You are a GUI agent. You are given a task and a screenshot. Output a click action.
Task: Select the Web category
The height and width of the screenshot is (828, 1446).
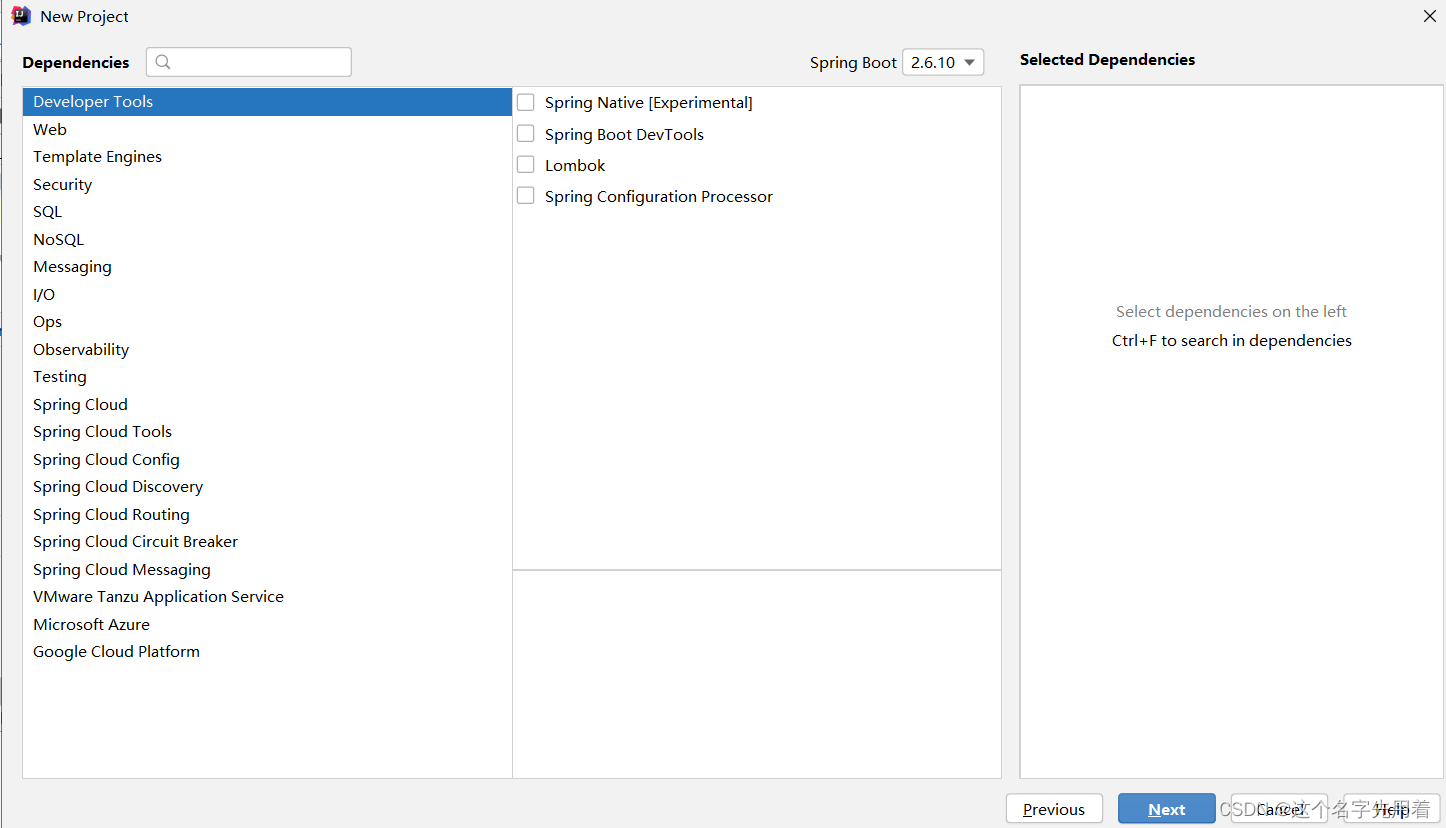[x=267, y=129]
